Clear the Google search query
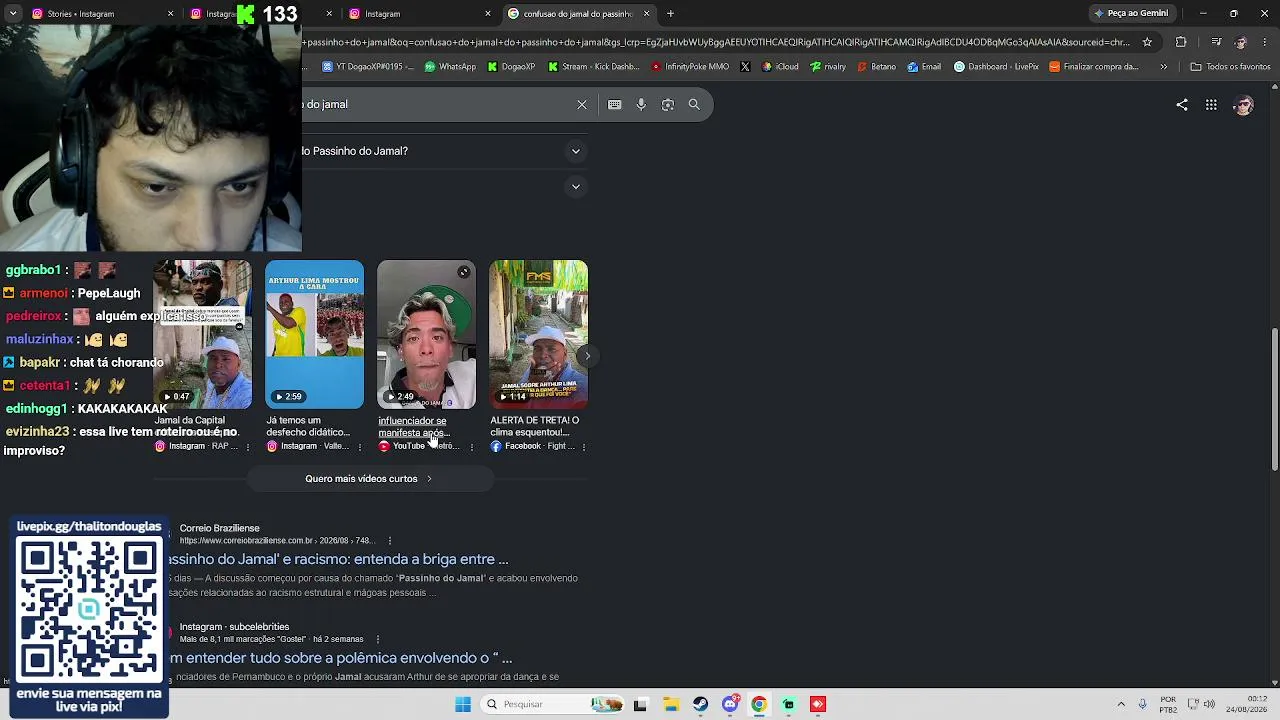 coord(582,104)
